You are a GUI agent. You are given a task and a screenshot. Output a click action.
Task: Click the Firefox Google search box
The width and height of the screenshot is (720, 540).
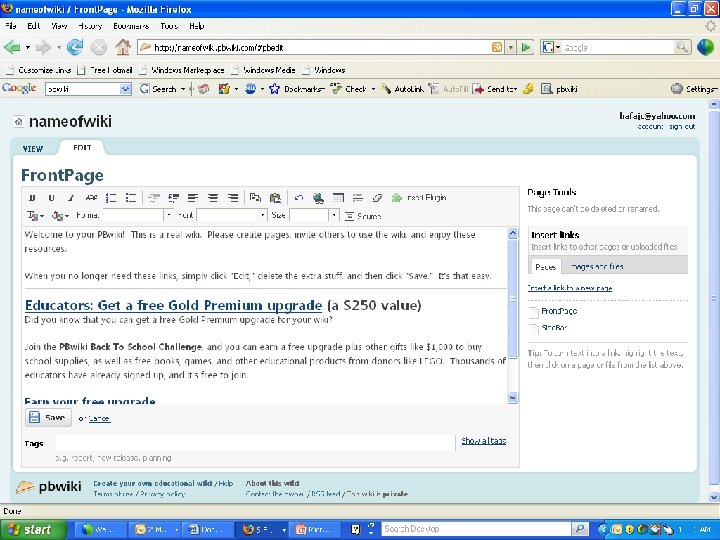click(618, 47)
